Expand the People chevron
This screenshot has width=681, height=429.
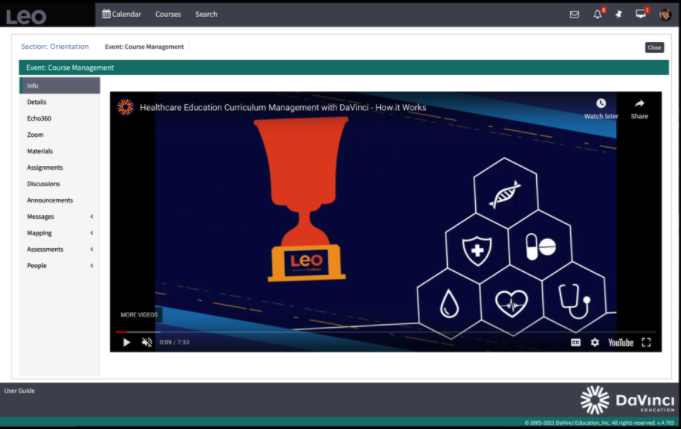pos(92,265)
